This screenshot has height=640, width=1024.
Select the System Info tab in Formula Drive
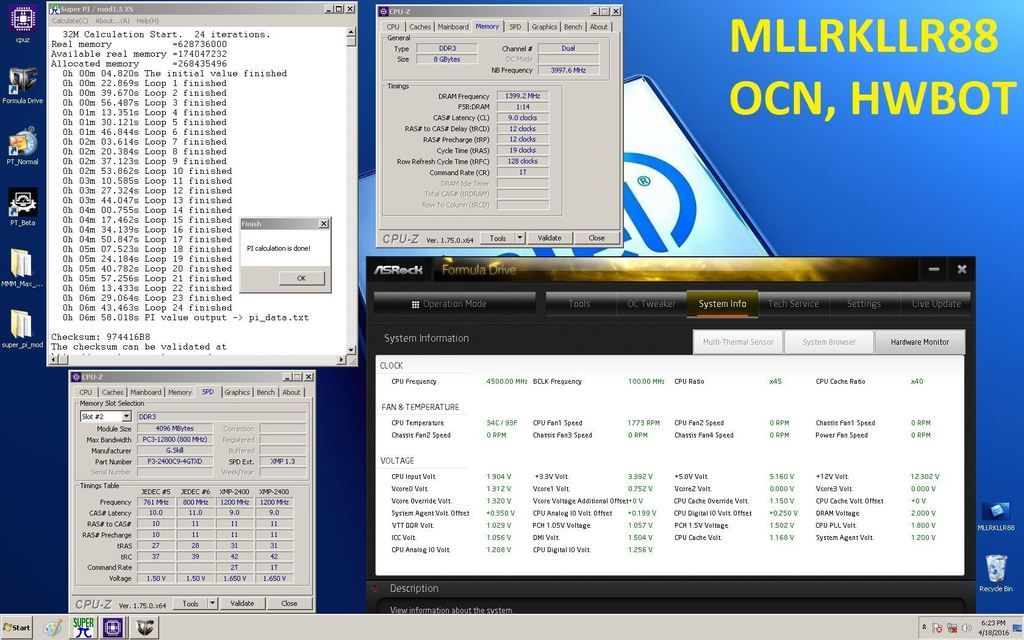point(722,304)
